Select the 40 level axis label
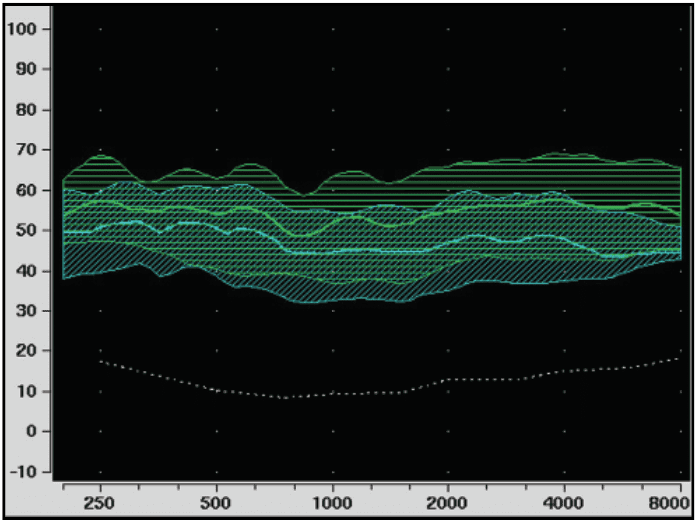Viewport: 696px width, 520px height. [x=27, y=270]
